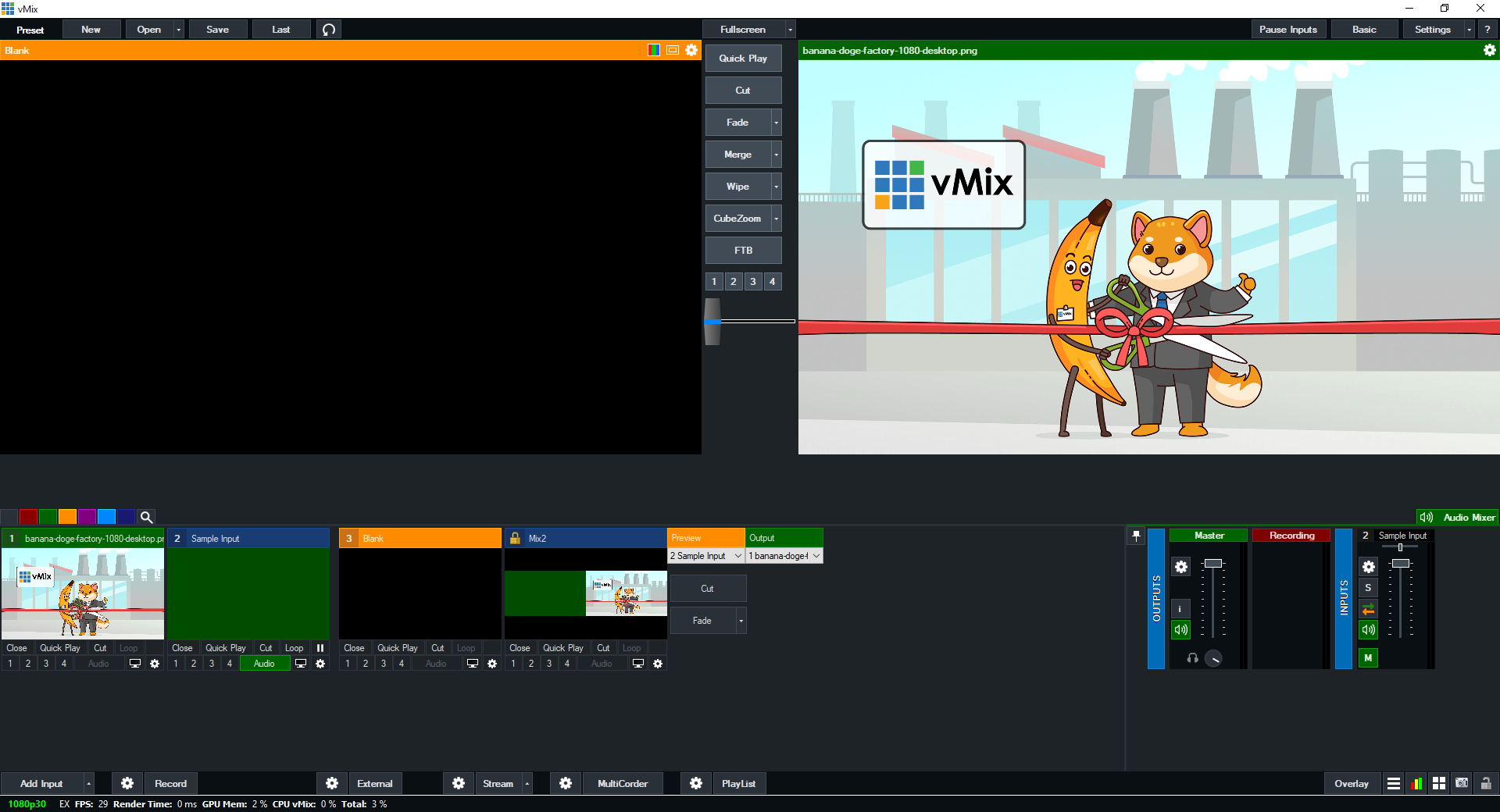Image resolution: width=1500 pixels, height=812 pixels.
Task: Open the gear settings left of External
Action: point(332,783)
